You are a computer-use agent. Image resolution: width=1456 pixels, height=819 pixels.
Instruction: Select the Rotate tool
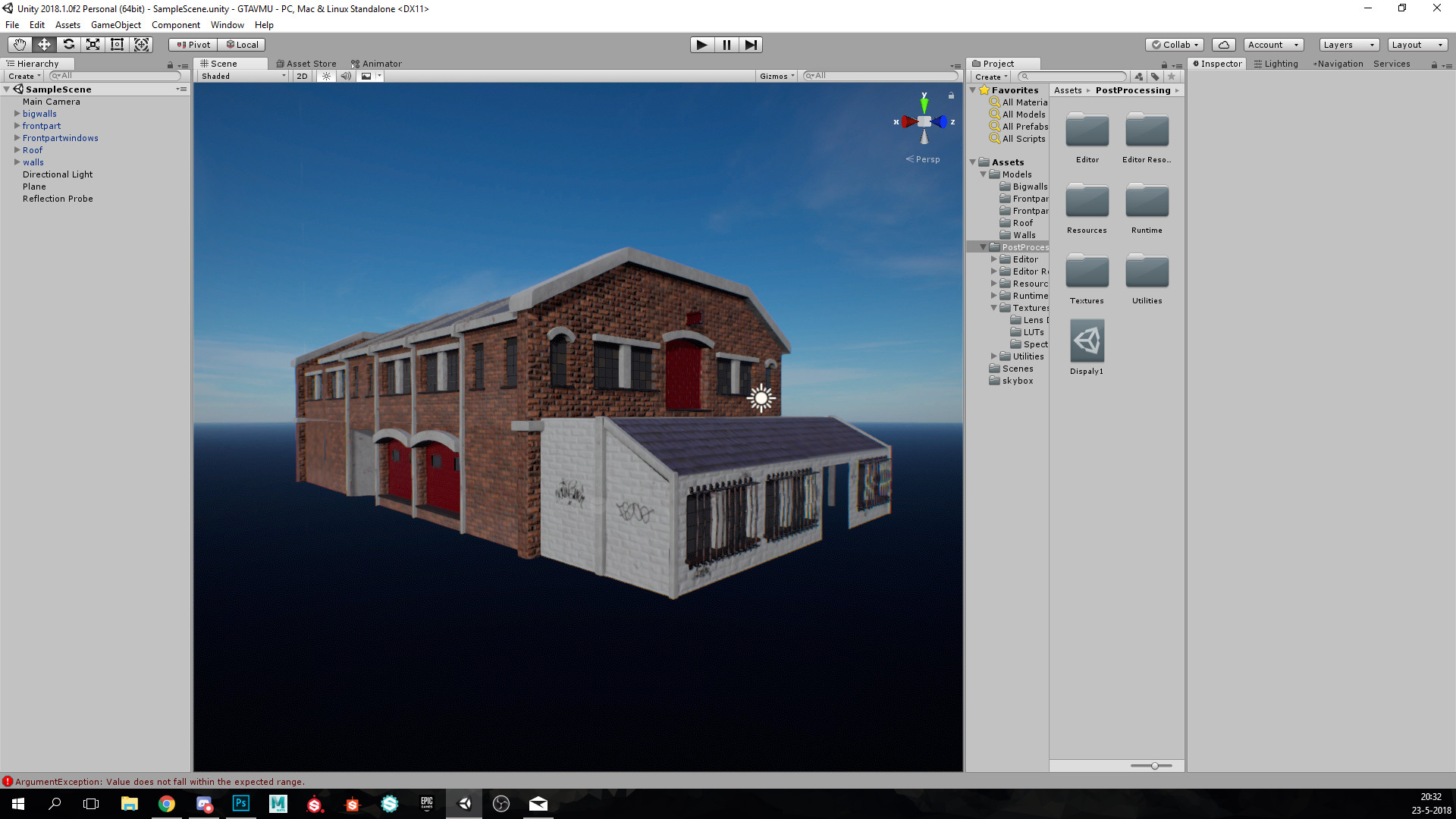[x=68, y=44]
